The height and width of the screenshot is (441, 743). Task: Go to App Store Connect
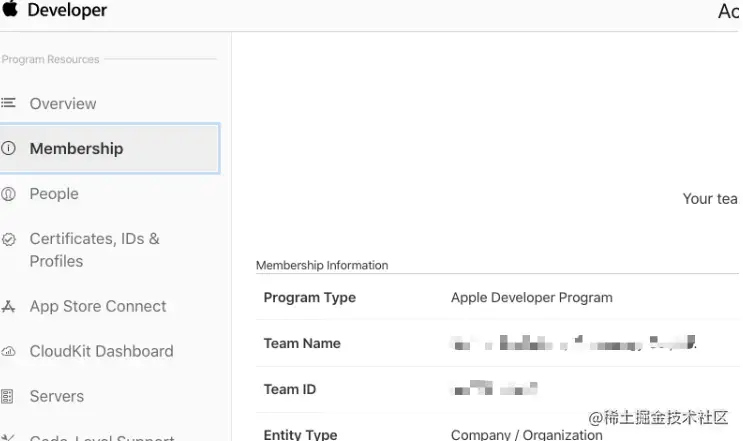[x=98, y=306]
